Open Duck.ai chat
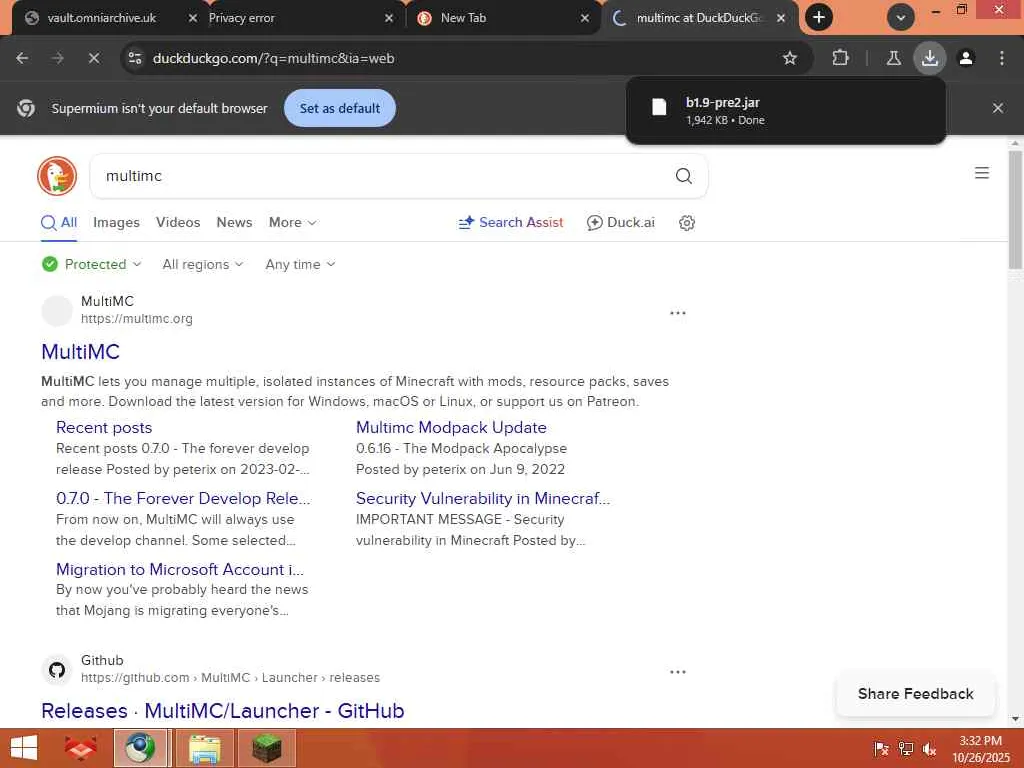 click(x=620, y=222)
